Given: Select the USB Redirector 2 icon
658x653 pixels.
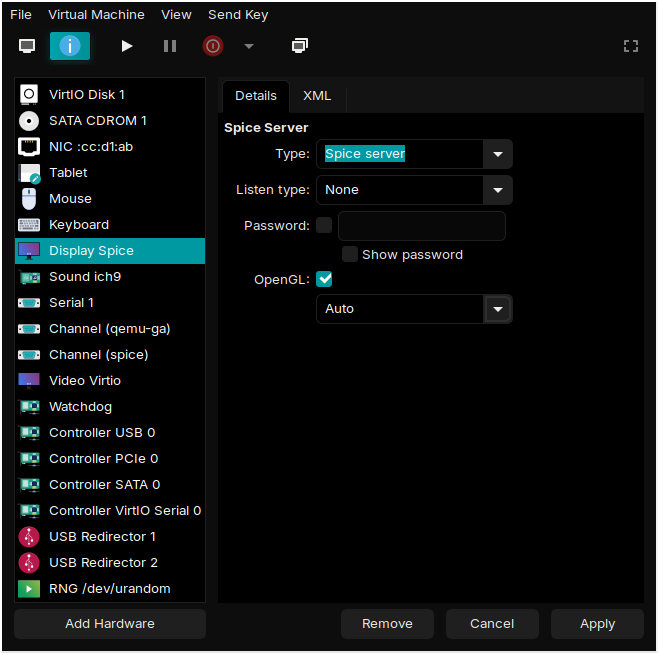Looking at the screenshot, I should pyautogui.click(x=29, y=563).
